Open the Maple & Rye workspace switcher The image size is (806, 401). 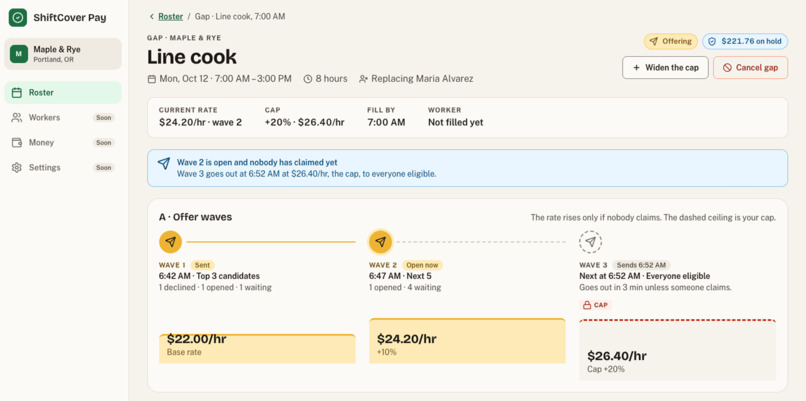click(x=63, y=53)
